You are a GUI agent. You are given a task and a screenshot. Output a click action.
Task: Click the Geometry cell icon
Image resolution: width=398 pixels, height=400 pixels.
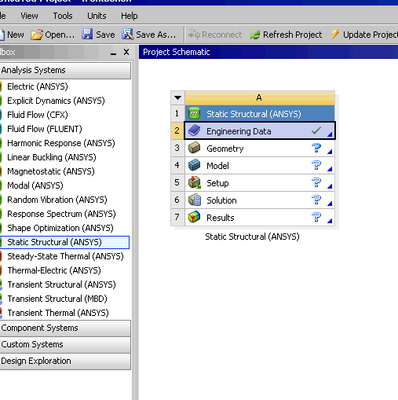point(194,148)
